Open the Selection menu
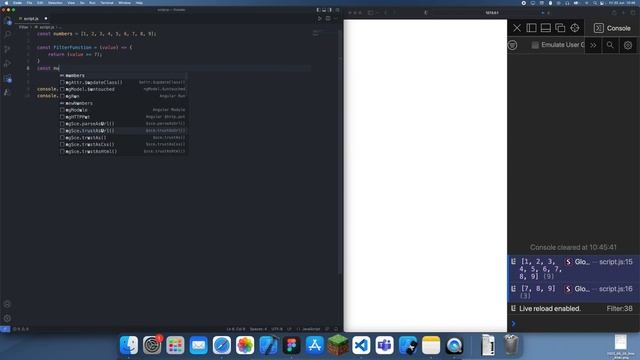 click(55, 2)
